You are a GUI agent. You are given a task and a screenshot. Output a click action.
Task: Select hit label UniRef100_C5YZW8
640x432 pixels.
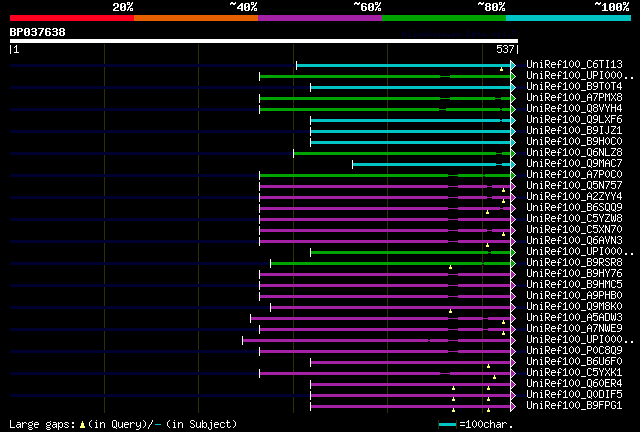pyautogui.click(x=574, y=219)
